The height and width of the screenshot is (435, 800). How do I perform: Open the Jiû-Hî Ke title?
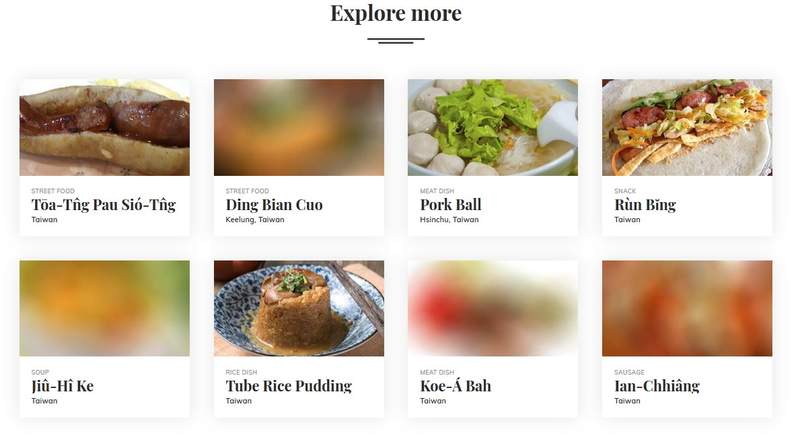coord(63,386)
